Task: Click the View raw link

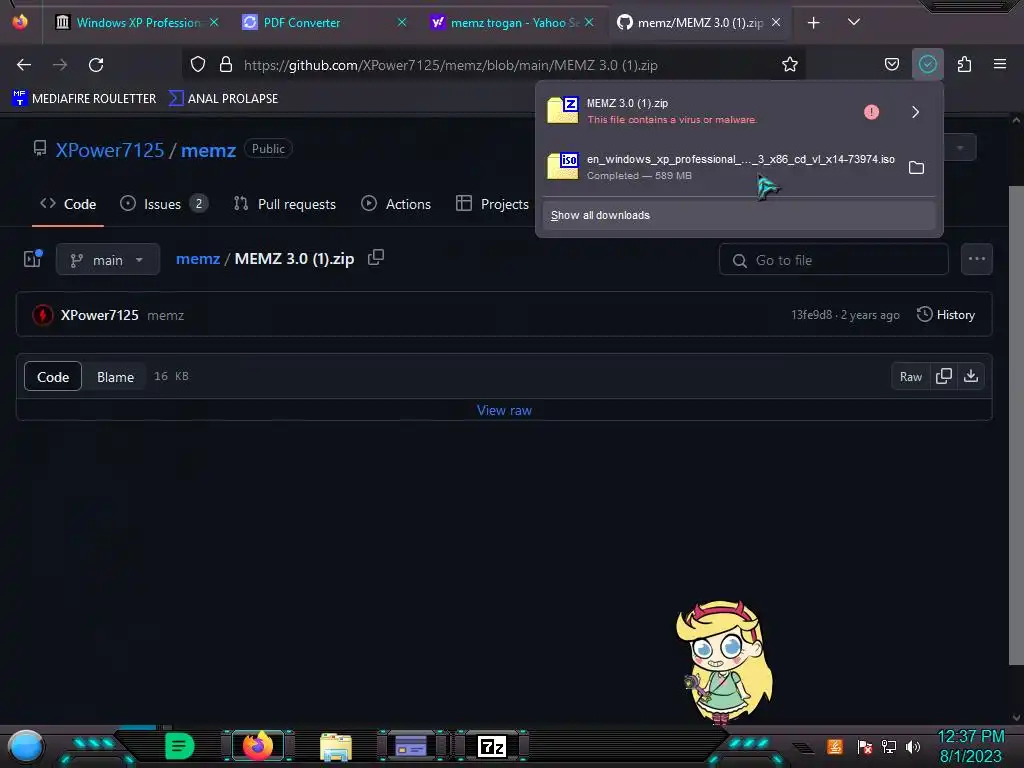Action: pos(504,411)
